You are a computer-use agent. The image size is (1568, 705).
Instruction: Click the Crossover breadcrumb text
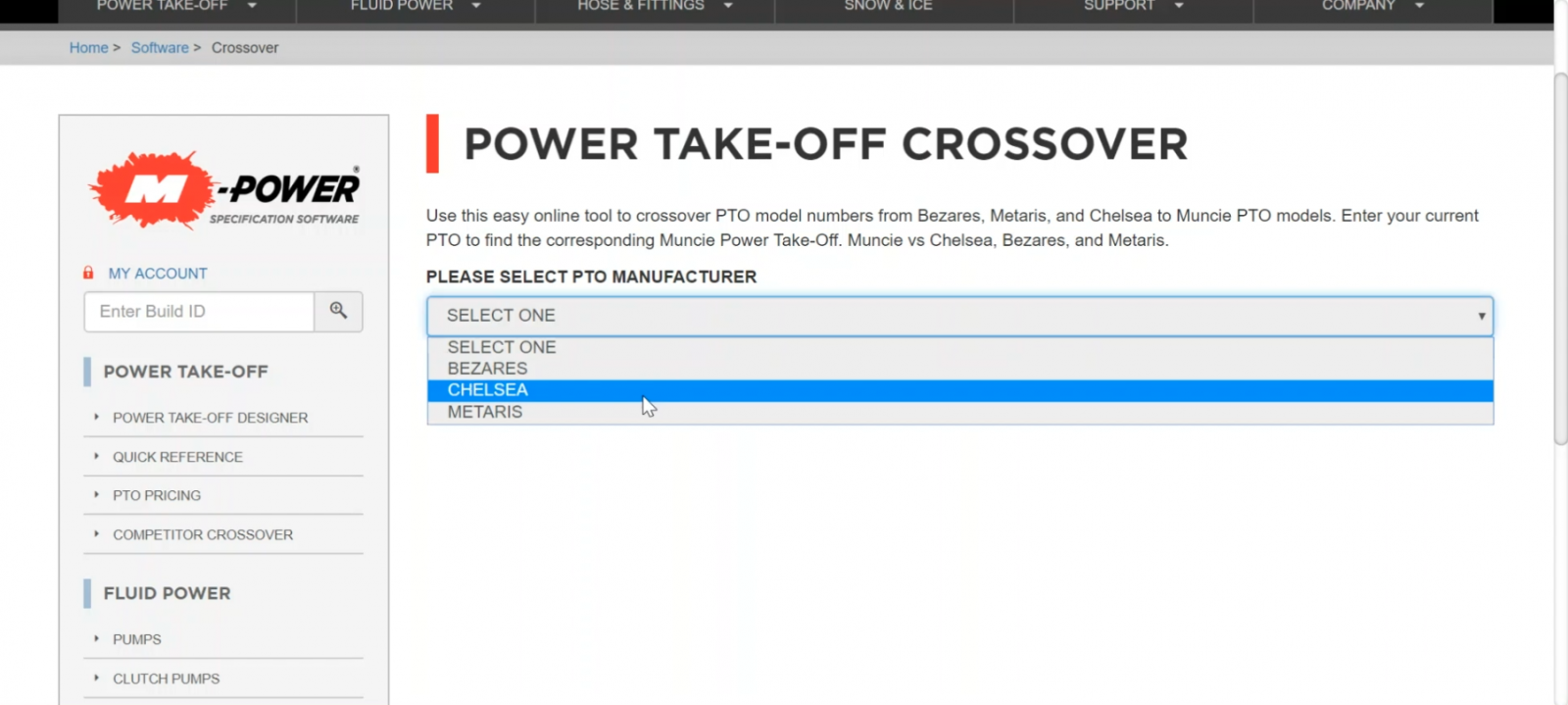(x=245, y=48)
